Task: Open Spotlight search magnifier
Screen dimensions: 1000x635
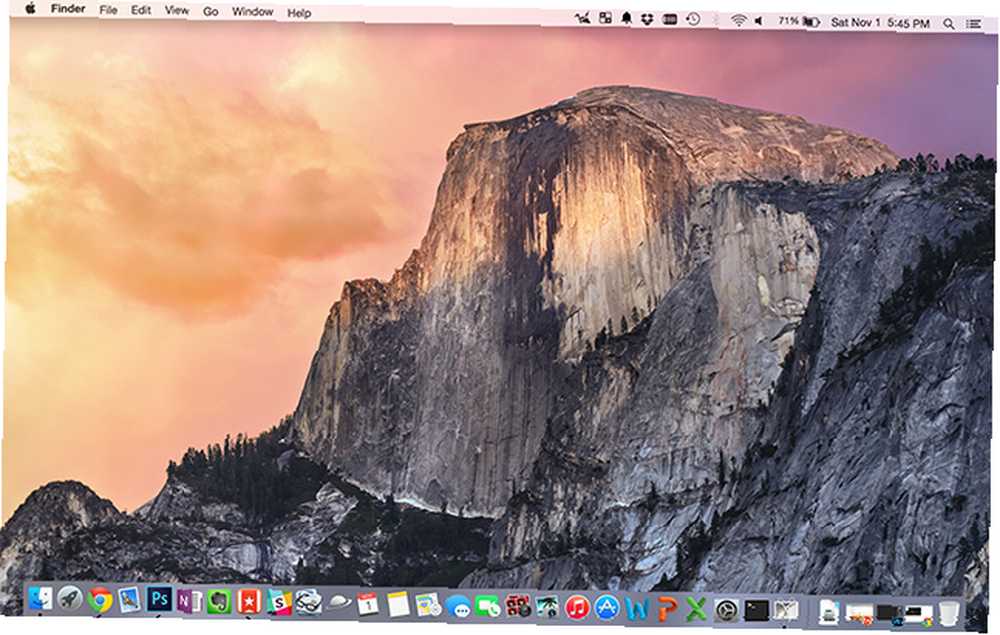Action: [x=948, y=24]
